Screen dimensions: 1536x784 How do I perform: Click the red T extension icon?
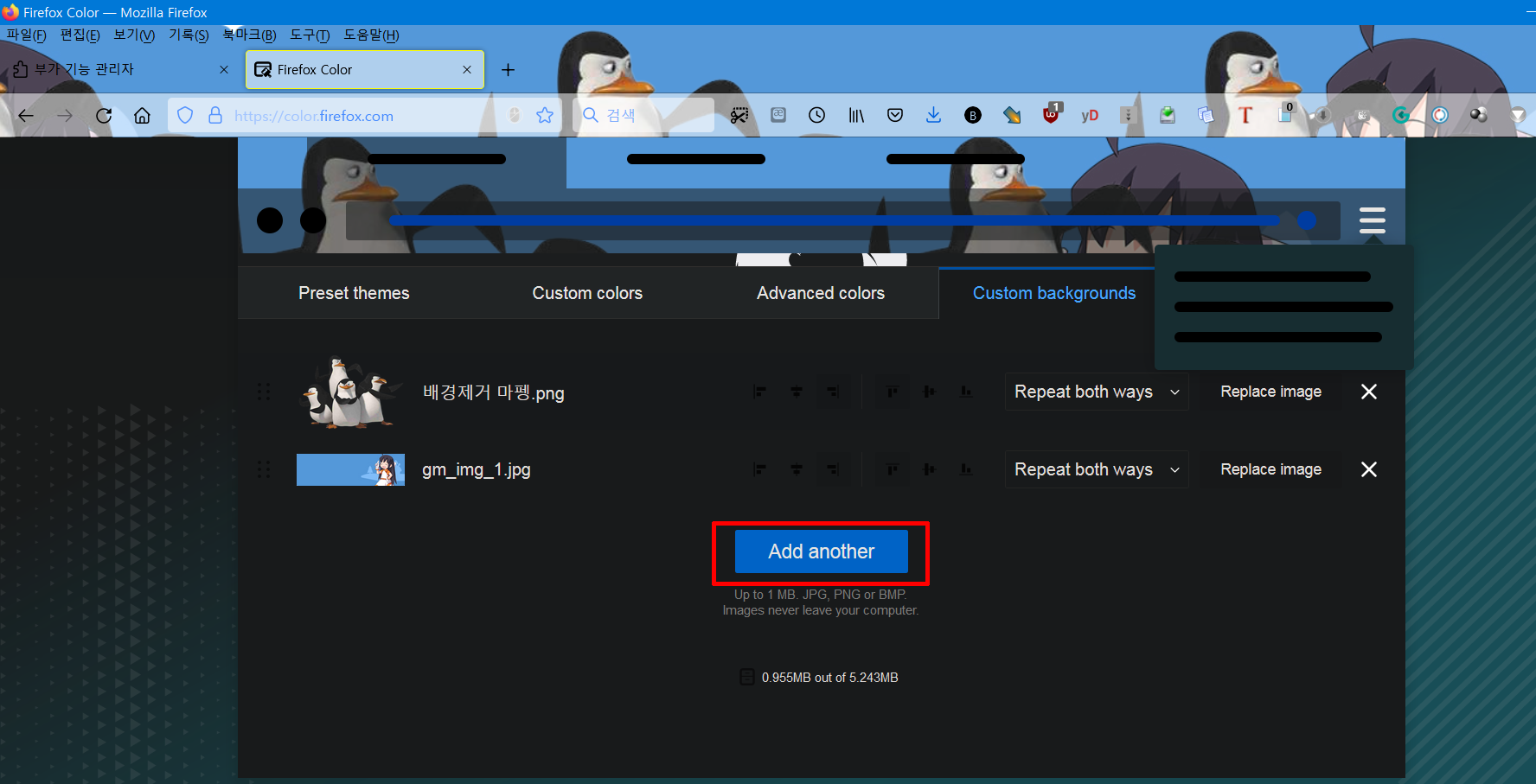point(1245,116)
